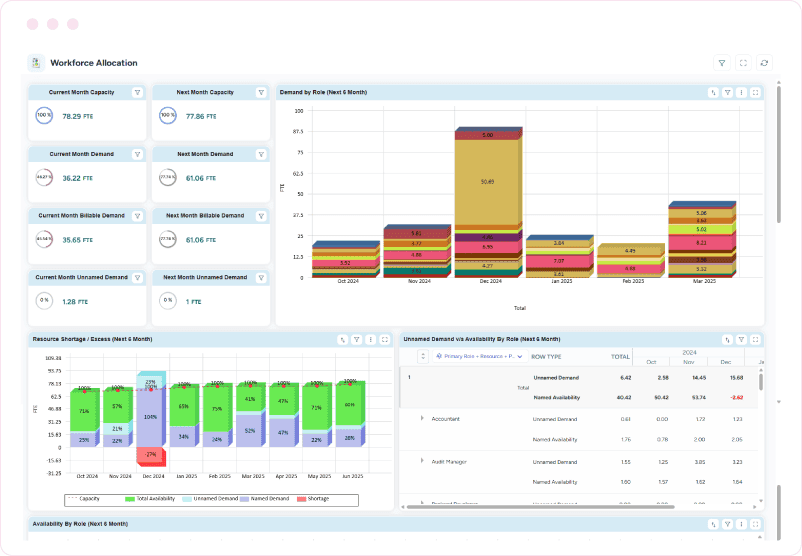Image resolution: width=802 pixels, height=556 pixels.
Task: Maximize the Unnamed Demand v/s Availability panel
Action: [x=755, y=340]
